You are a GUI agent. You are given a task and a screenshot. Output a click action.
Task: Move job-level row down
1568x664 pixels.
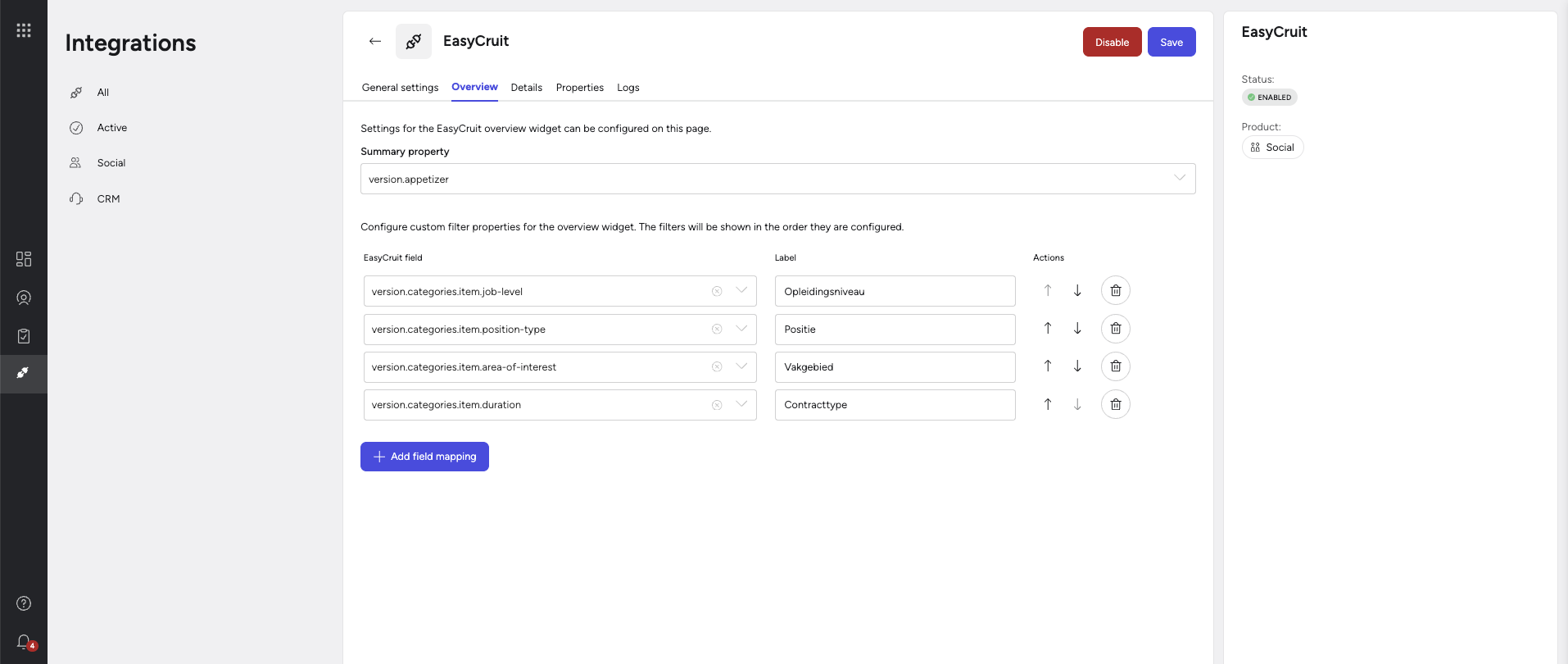point(1077,290)
